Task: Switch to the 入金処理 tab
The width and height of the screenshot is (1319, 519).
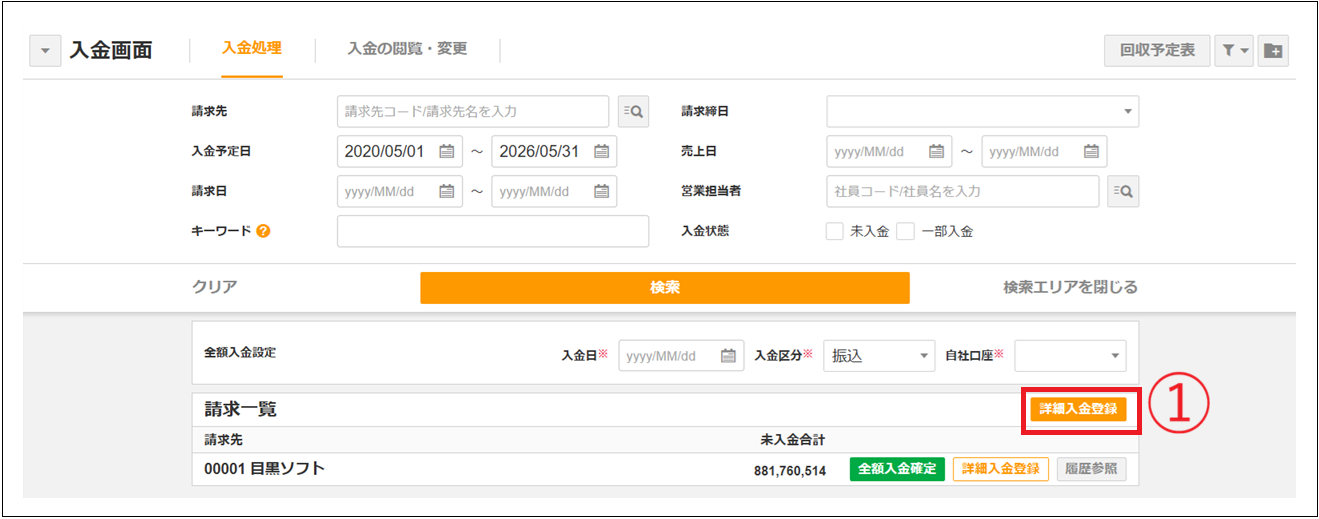Action: pyautogui.click(x=252, y=48)
